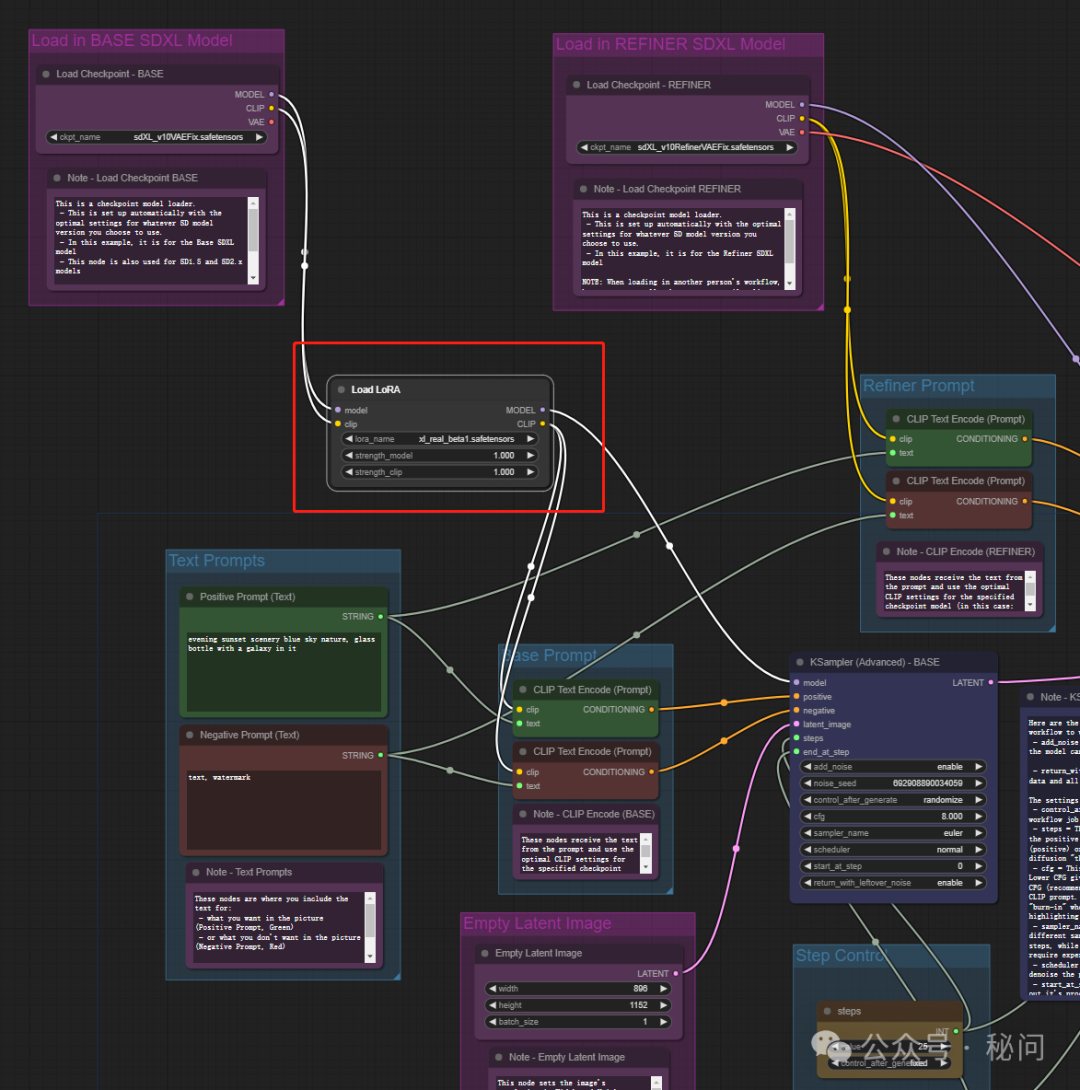This screenshot has height=1090, width=1080.
Task: Increase strength_model with right arrow
Action: tap(530, 455)
